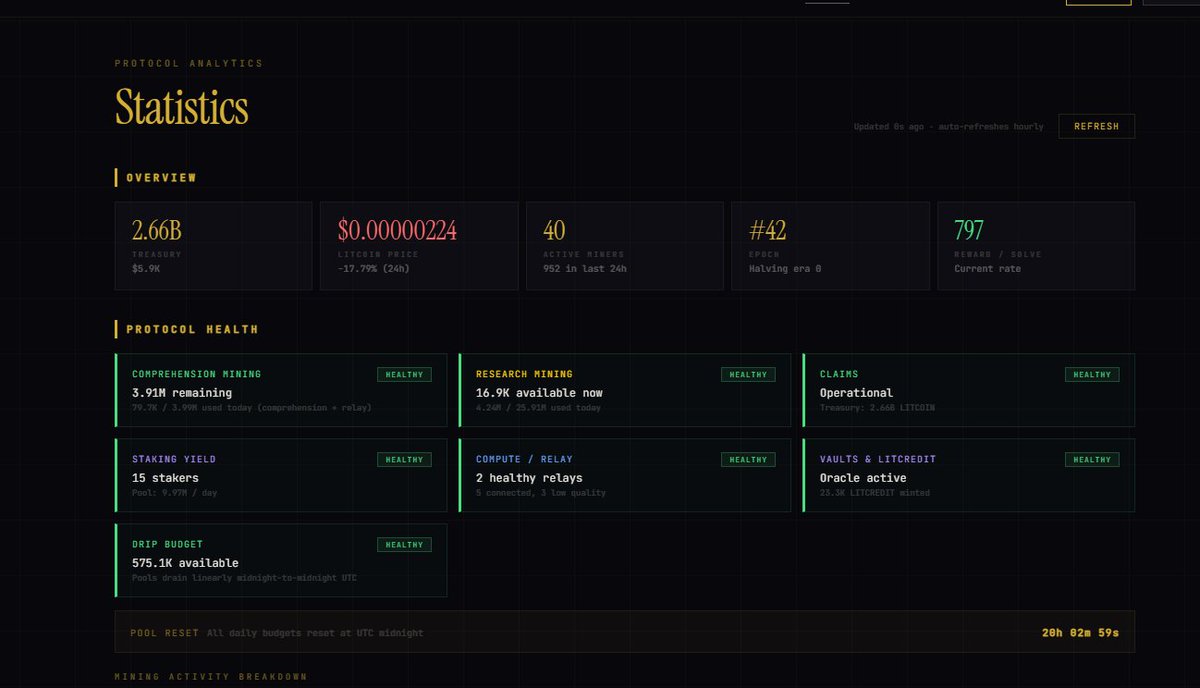Image resolution: width=1200 pixels, height=688 pixels.
Task: Click the Statistics page heading
Action: click(x=182, y=107)
